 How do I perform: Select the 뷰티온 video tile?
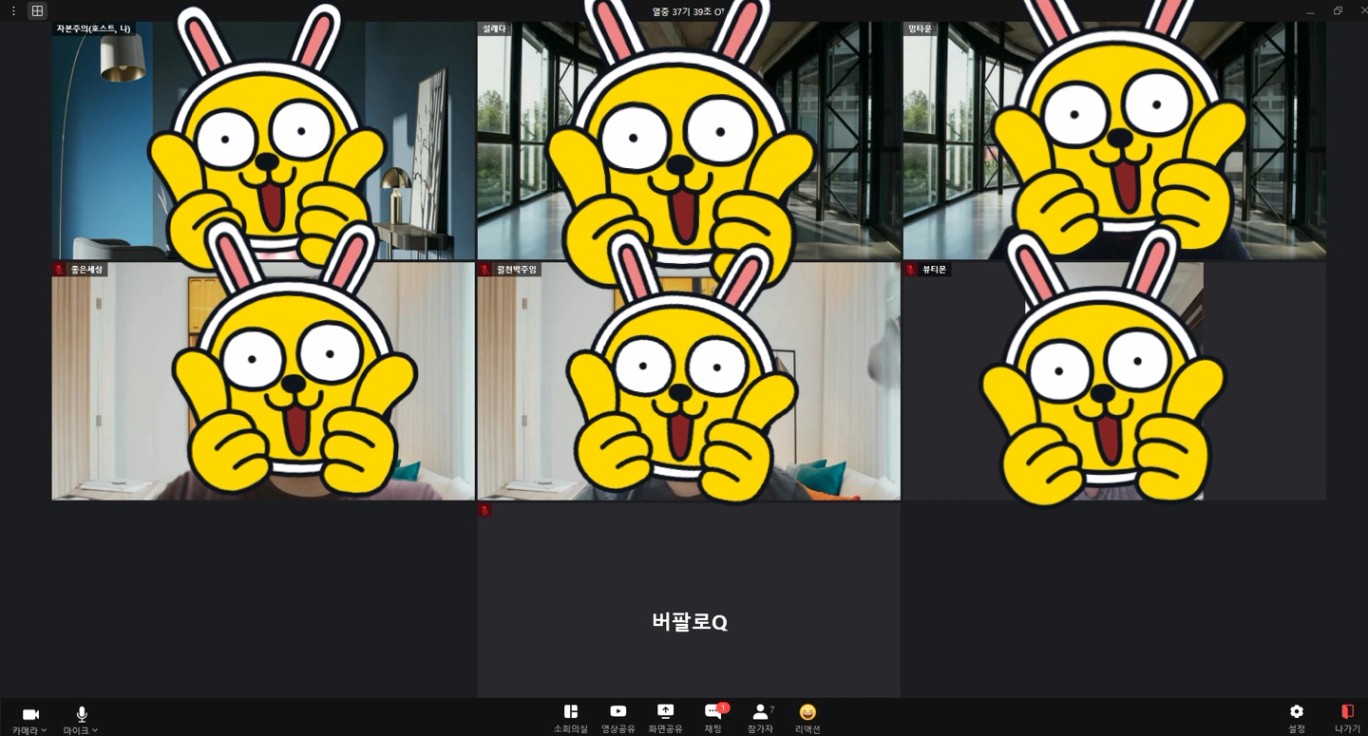(1114, 381)
